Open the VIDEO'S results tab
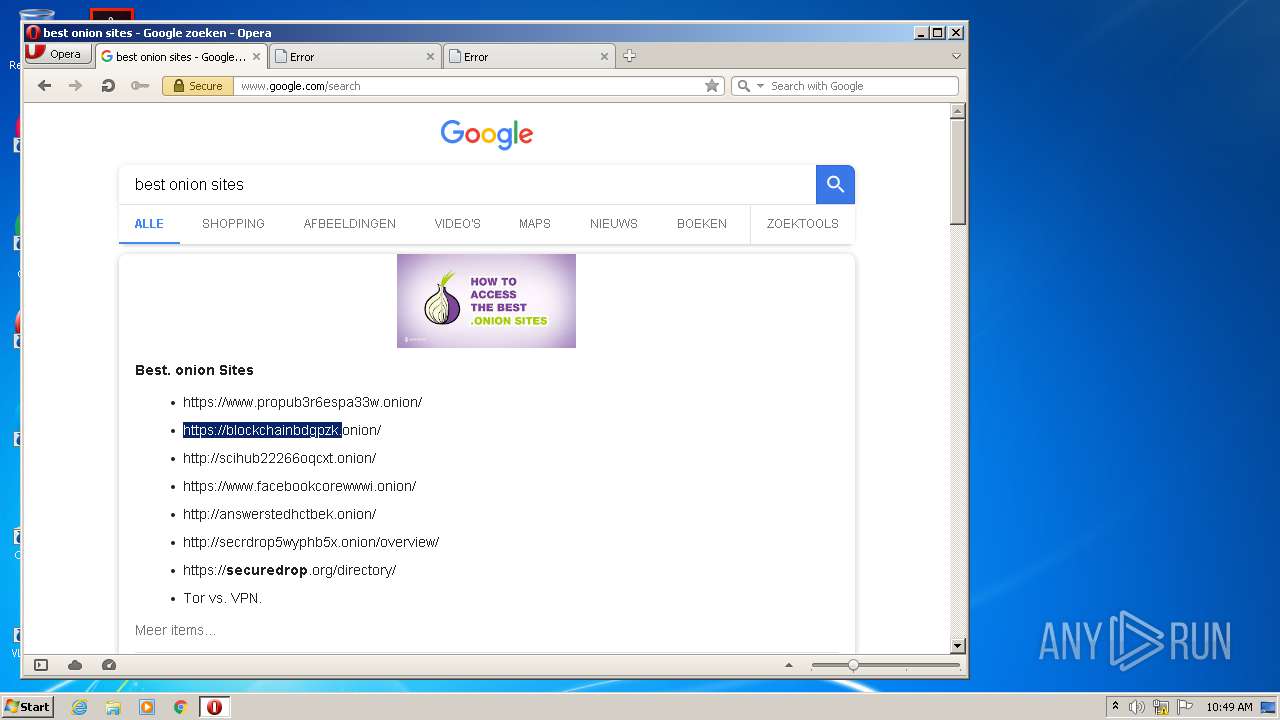Screen dimensions: 1280x720 pyautogui.click(x=457, y=224)
